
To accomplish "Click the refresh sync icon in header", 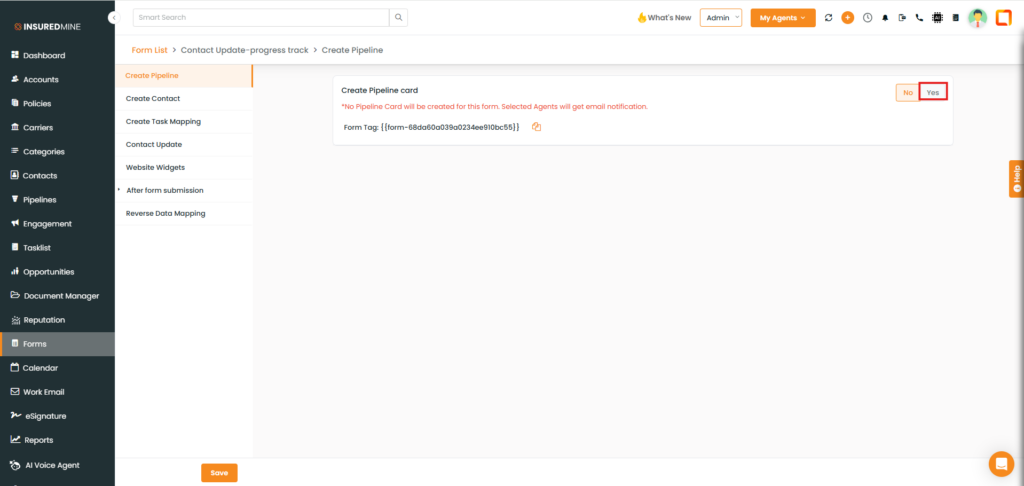I will (828, 18).
